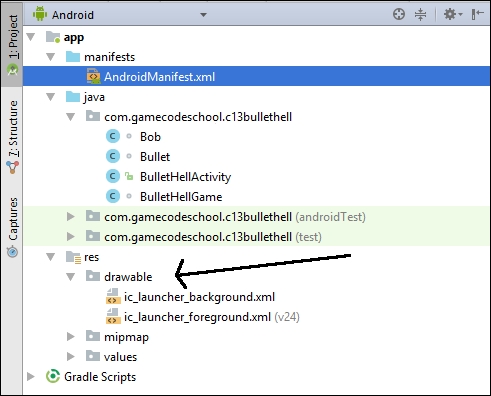Click the ic_launcher_foreground.xml file icon
This screenshot has width=491, height=396.
pos(113,316)
